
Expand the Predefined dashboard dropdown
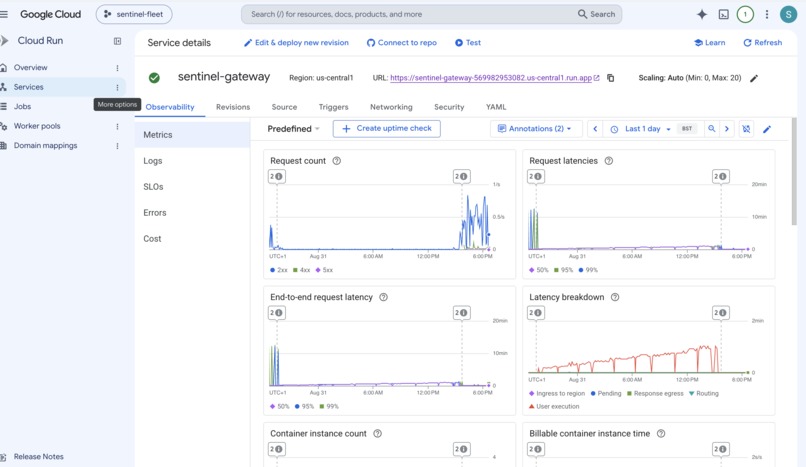pos(294,129)
